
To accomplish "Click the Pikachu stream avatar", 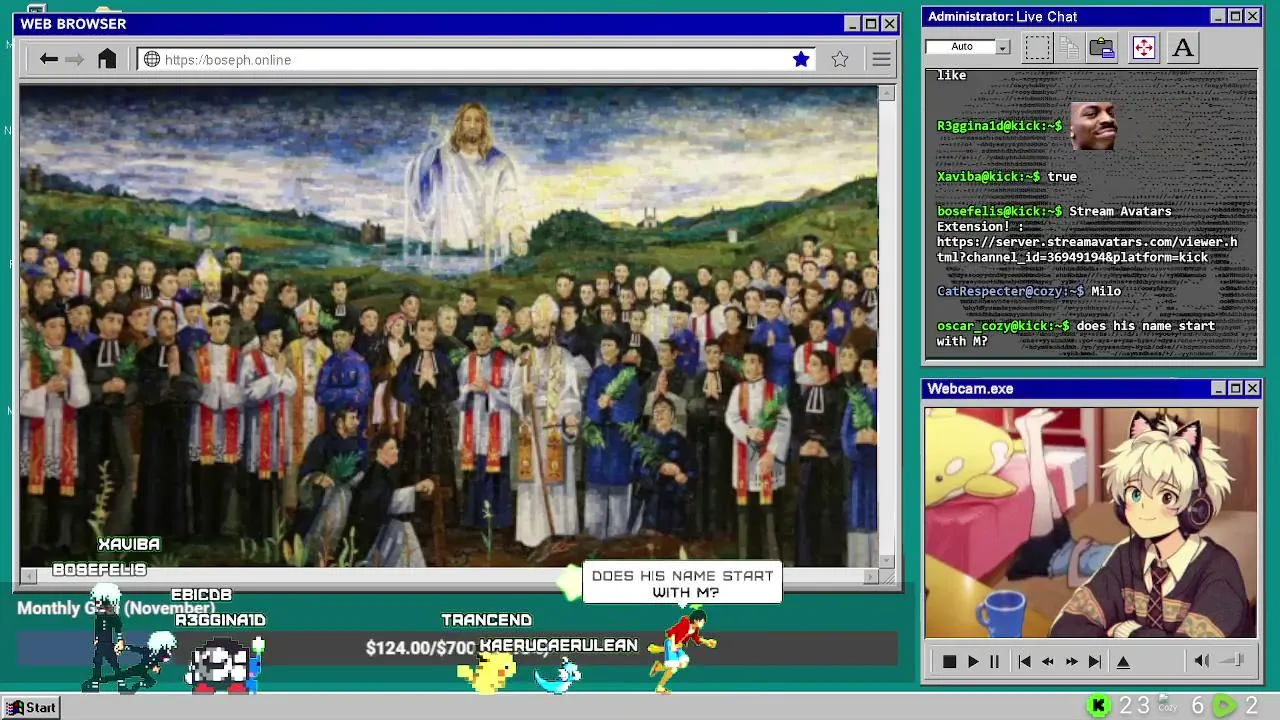I will 487,672.
